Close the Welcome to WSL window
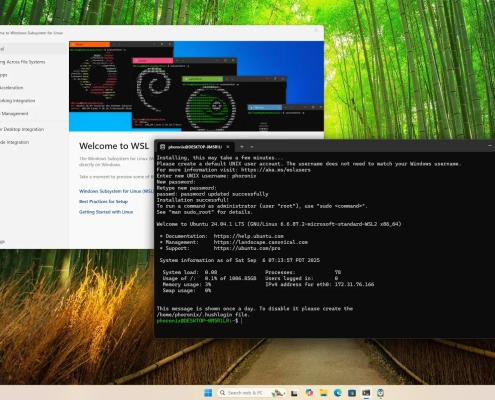Image resolution: width=495 pixels, height=400 pixels. point(316,30)
